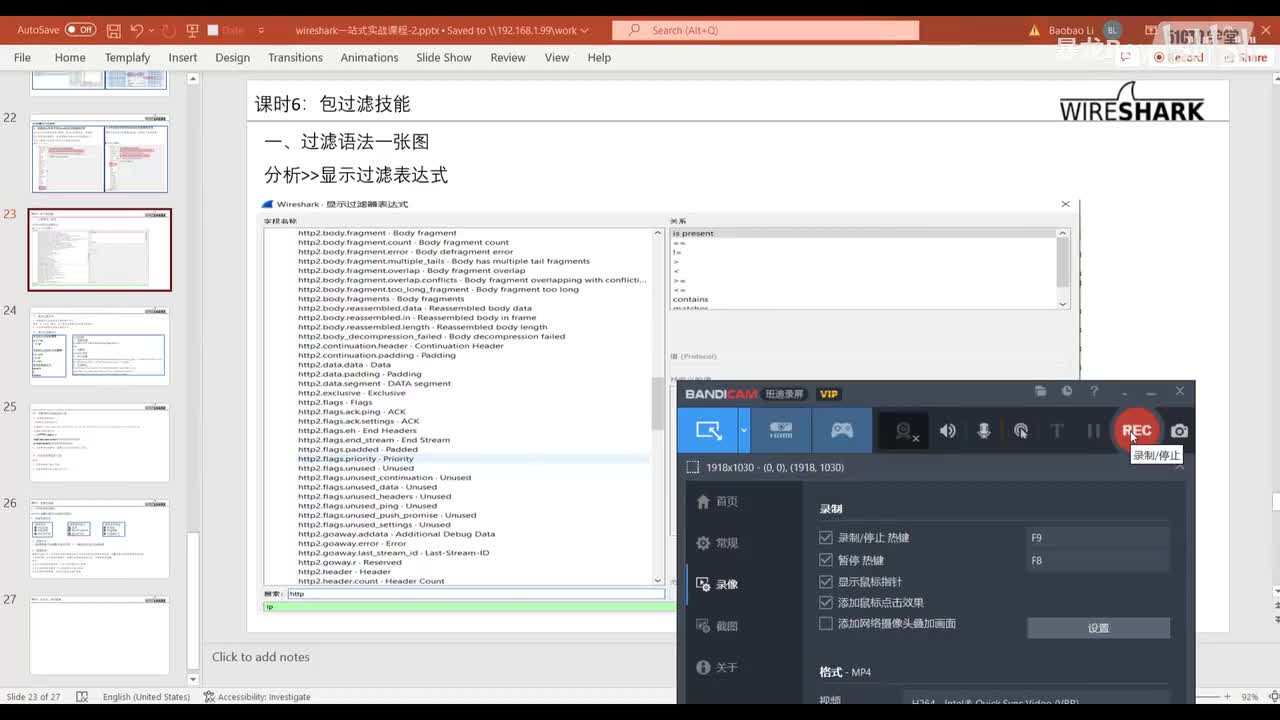Open the file name save location dropdown
The height and width of the screenshot is (720, 1280).
(x=584, y=31)
